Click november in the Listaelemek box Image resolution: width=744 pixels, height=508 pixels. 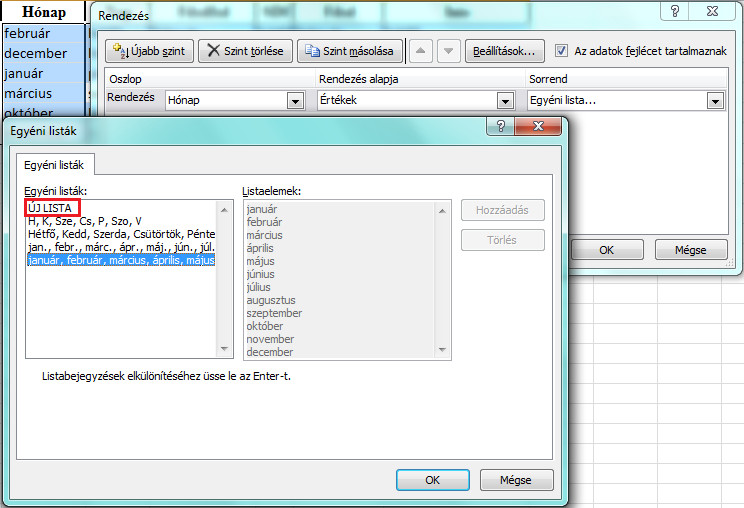pos(270,339)
